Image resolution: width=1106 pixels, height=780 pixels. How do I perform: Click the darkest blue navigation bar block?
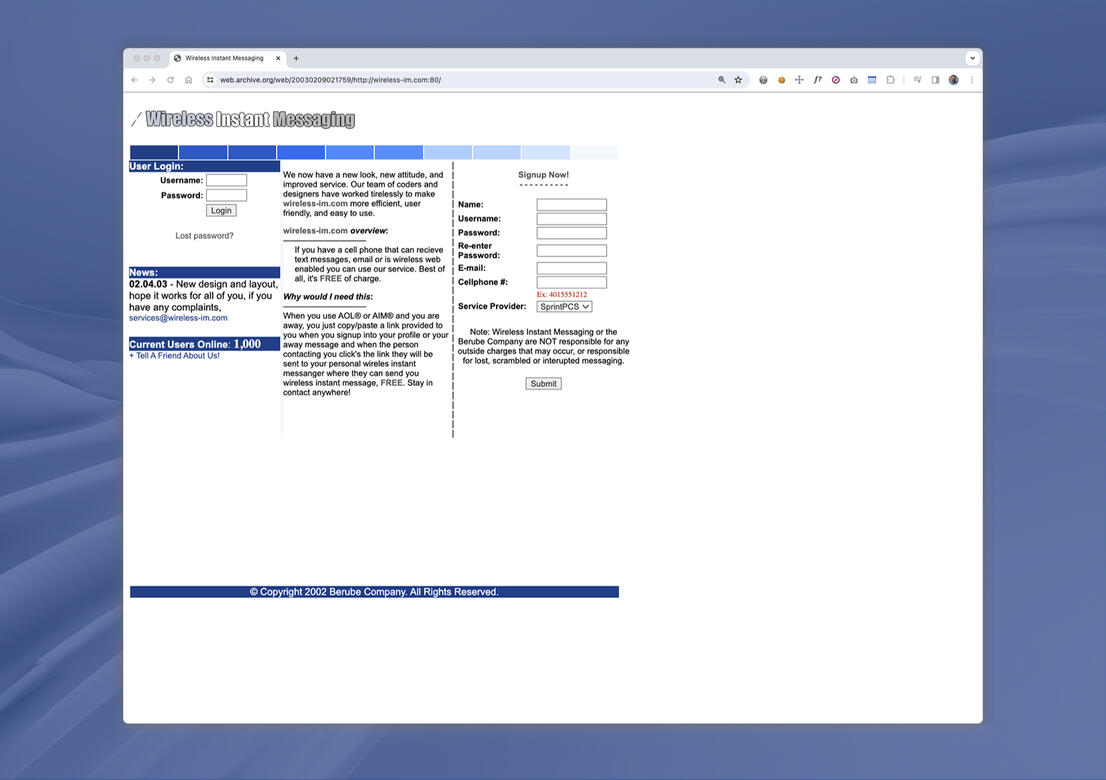pyautogui.click(x=154, y=152)
